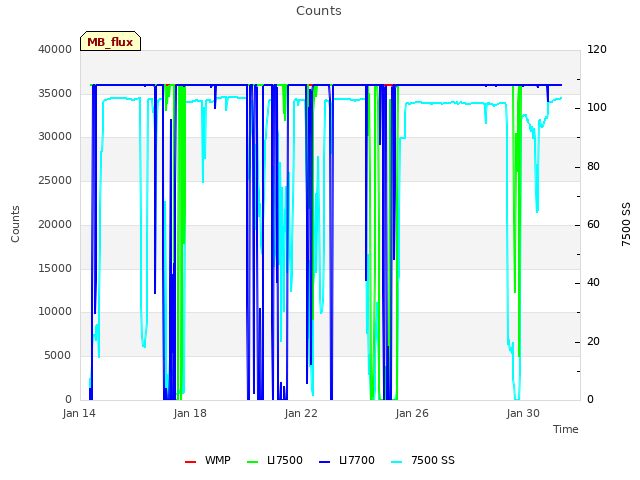Click the green LI7500 legend swatch
The width and height of the screenshot is (640, 480).
tap(253, 462)
